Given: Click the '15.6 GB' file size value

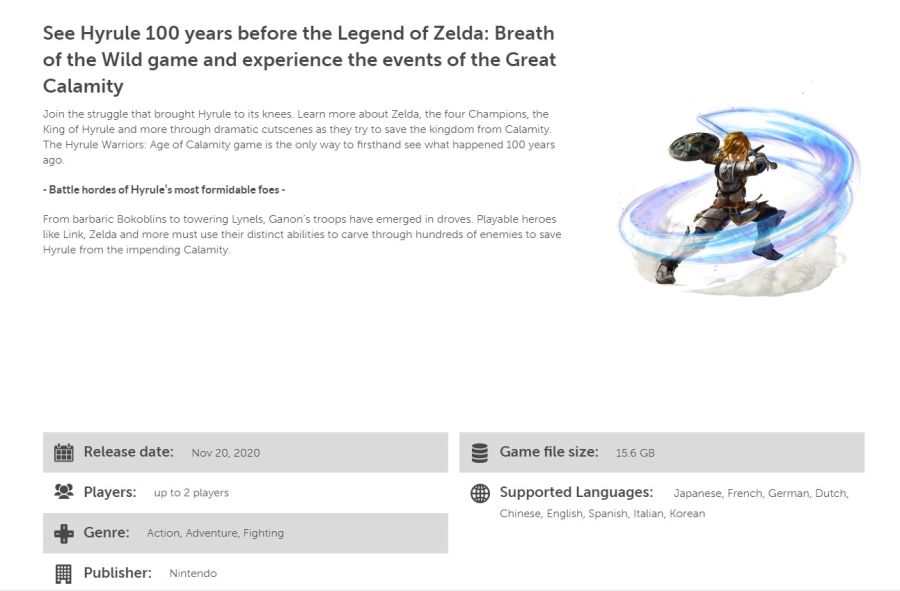Looking at the screenshot, I should pyautogui.click(x=635, y=453).
